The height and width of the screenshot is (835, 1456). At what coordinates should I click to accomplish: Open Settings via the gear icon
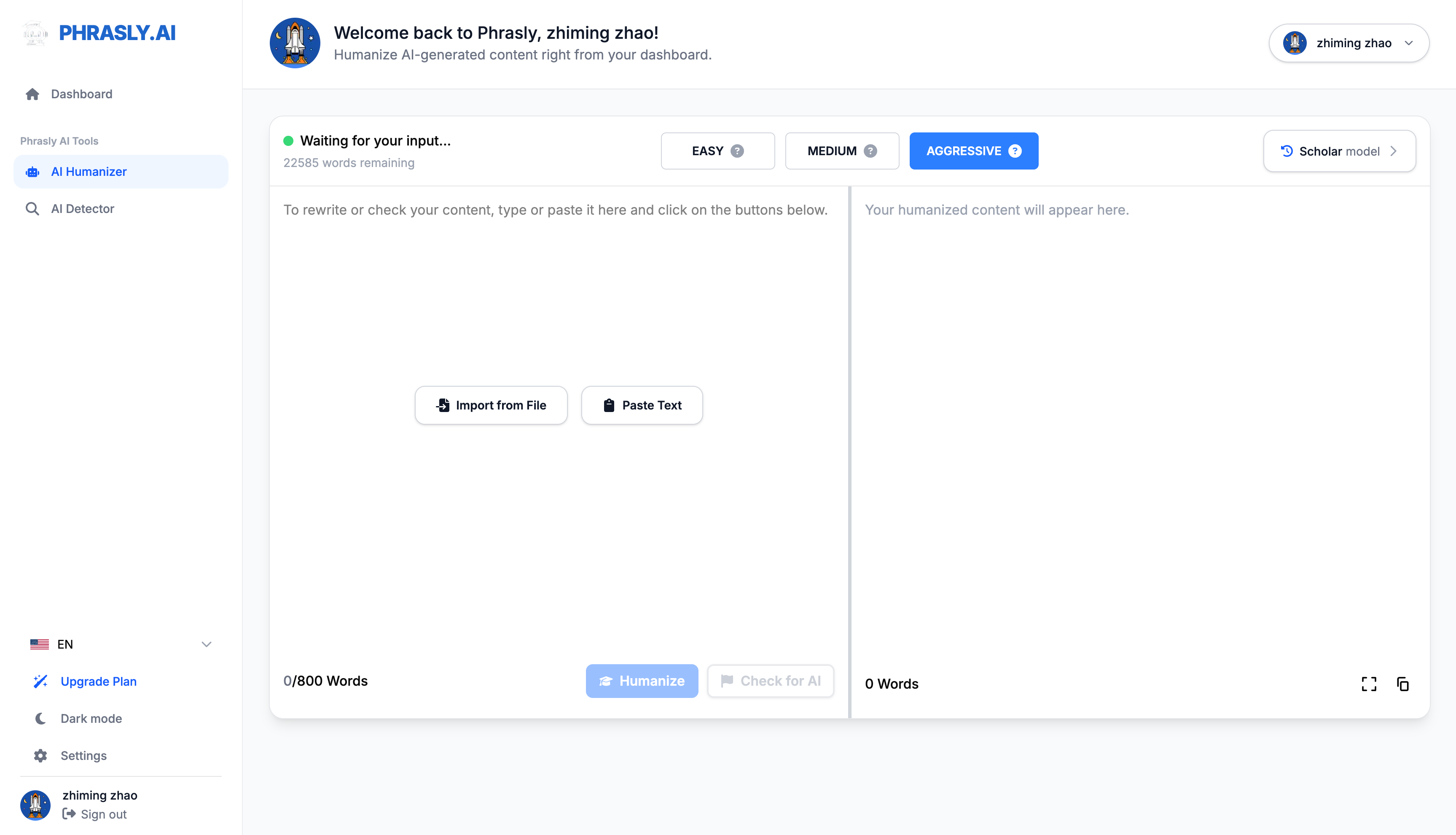[x=40, y=755]
